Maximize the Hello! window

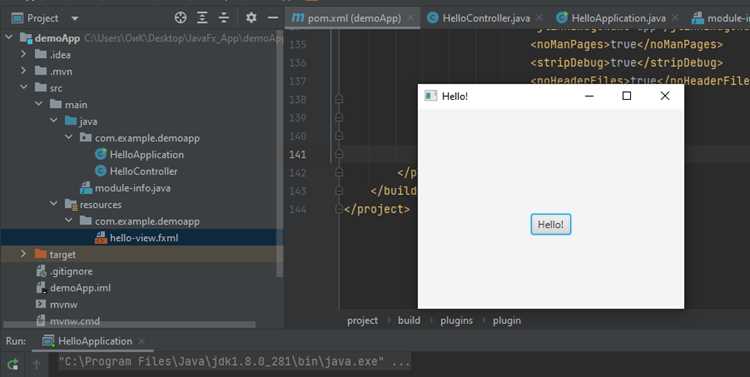(627, 96)
